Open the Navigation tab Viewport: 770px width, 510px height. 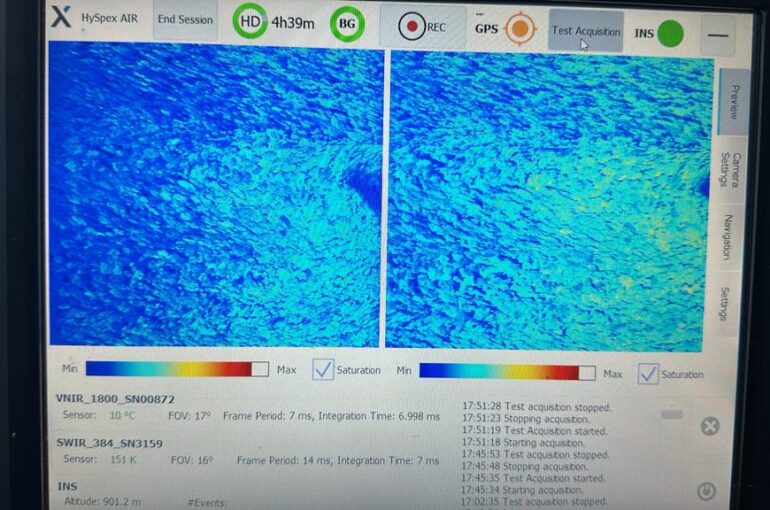[x=727, y=237]
